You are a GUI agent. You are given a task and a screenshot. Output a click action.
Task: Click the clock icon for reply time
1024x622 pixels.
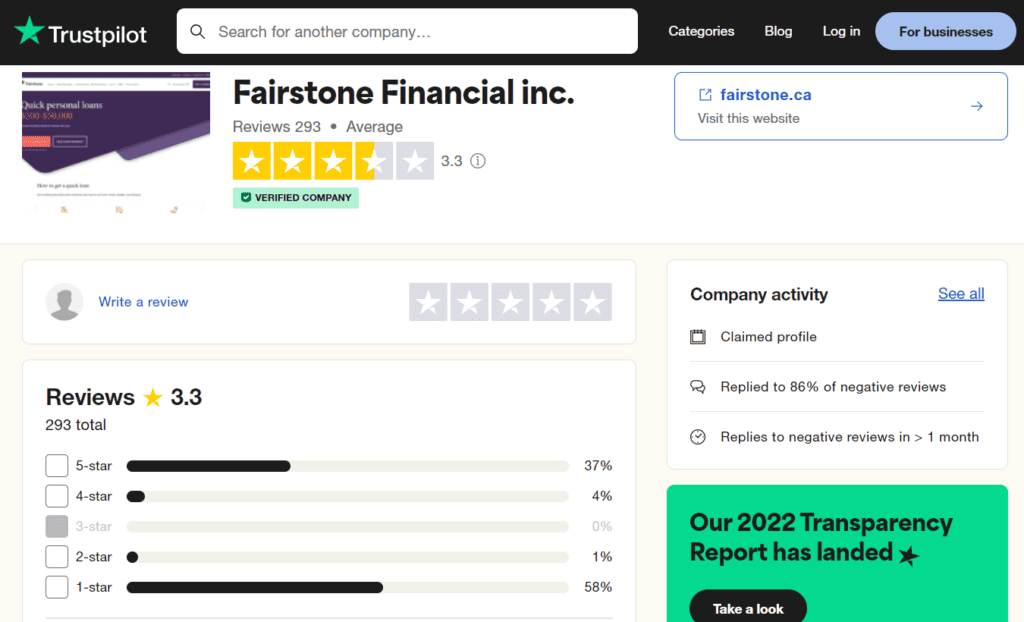coord(697,437)
